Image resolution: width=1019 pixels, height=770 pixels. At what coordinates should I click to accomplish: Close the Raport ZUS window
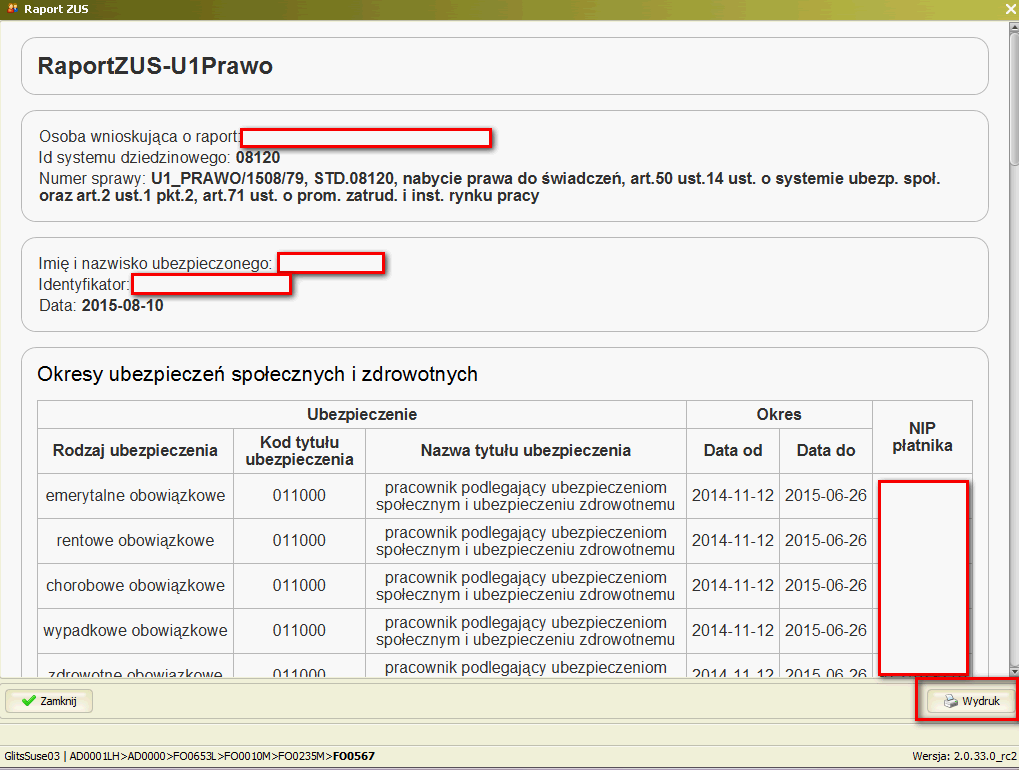(x=1011, y=9)
